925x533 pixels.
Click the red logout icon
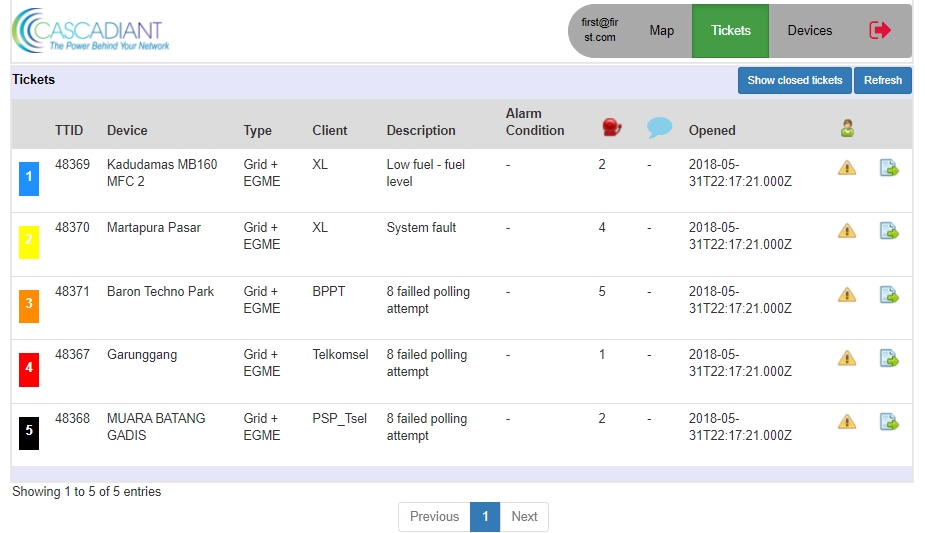pos(880,30)
